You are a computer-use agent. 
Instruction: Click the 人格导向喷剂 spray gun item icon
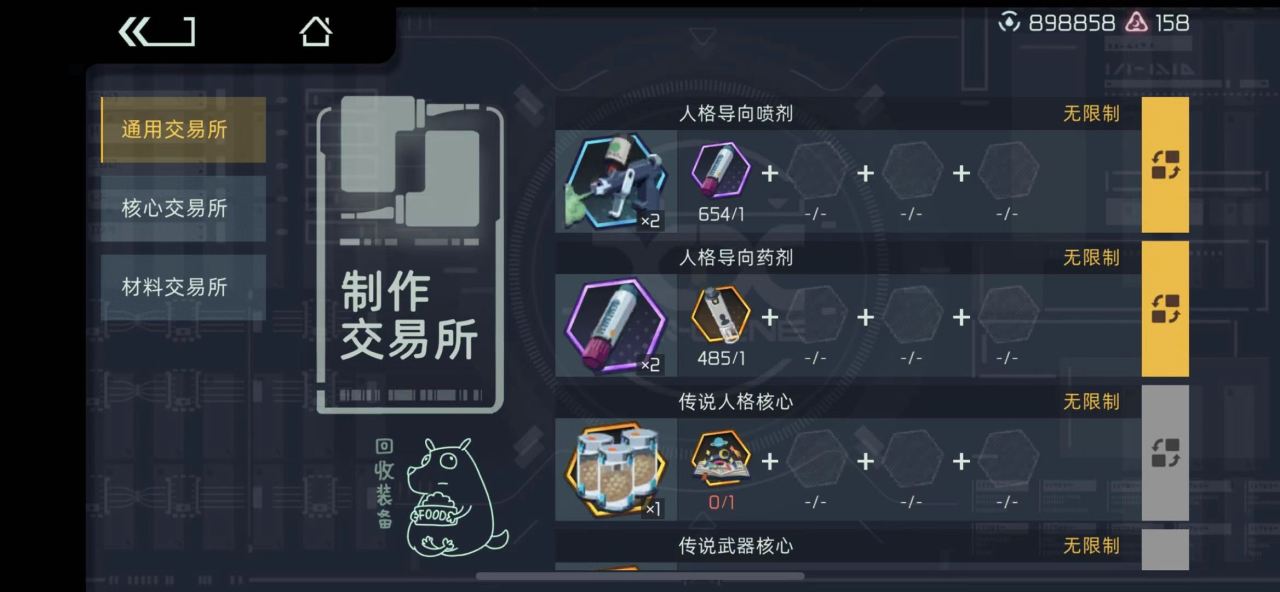(x=616, y=181)
